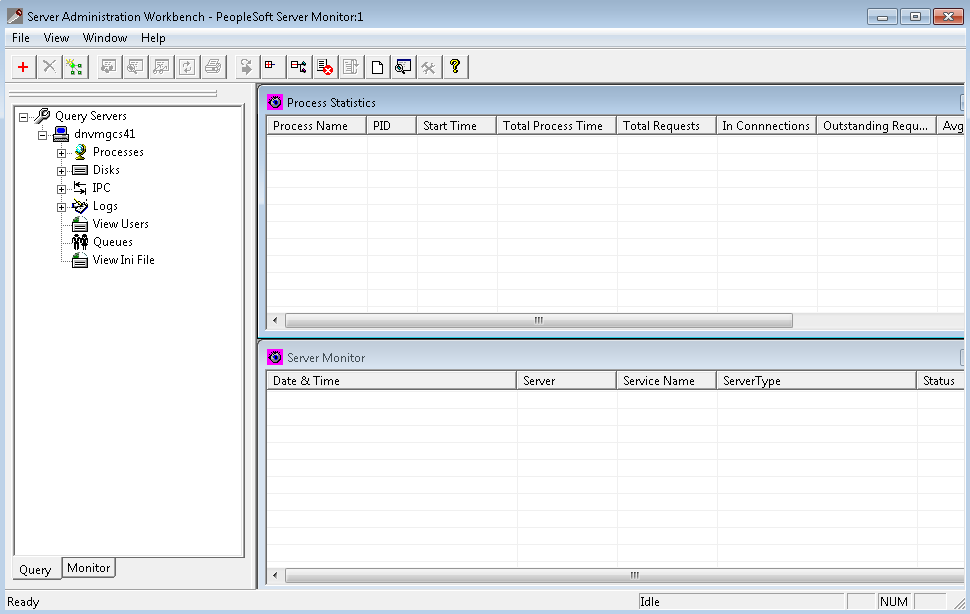Click the PID column header
This screenshot has height=614, width=970.
point(391,126)
